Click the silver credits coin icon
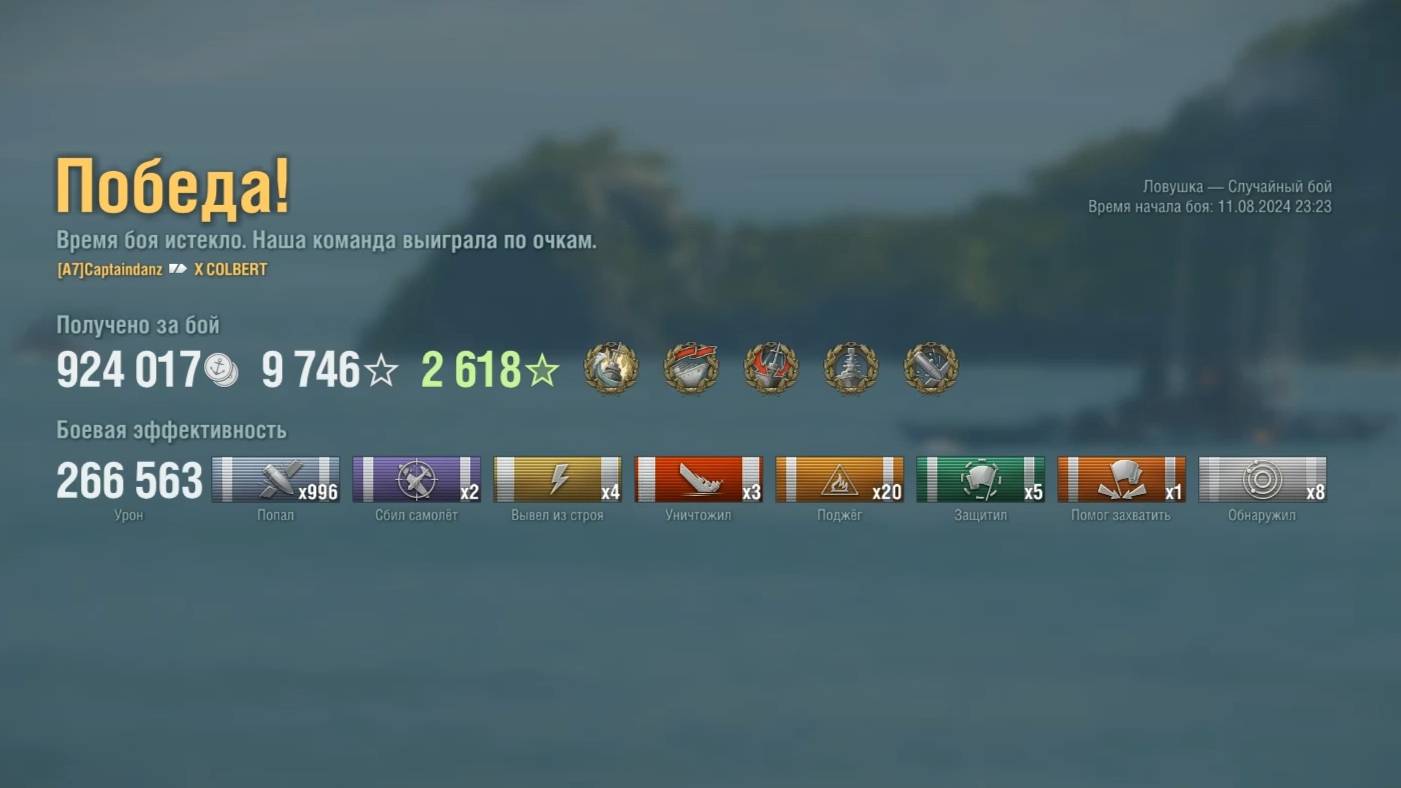 222,371
